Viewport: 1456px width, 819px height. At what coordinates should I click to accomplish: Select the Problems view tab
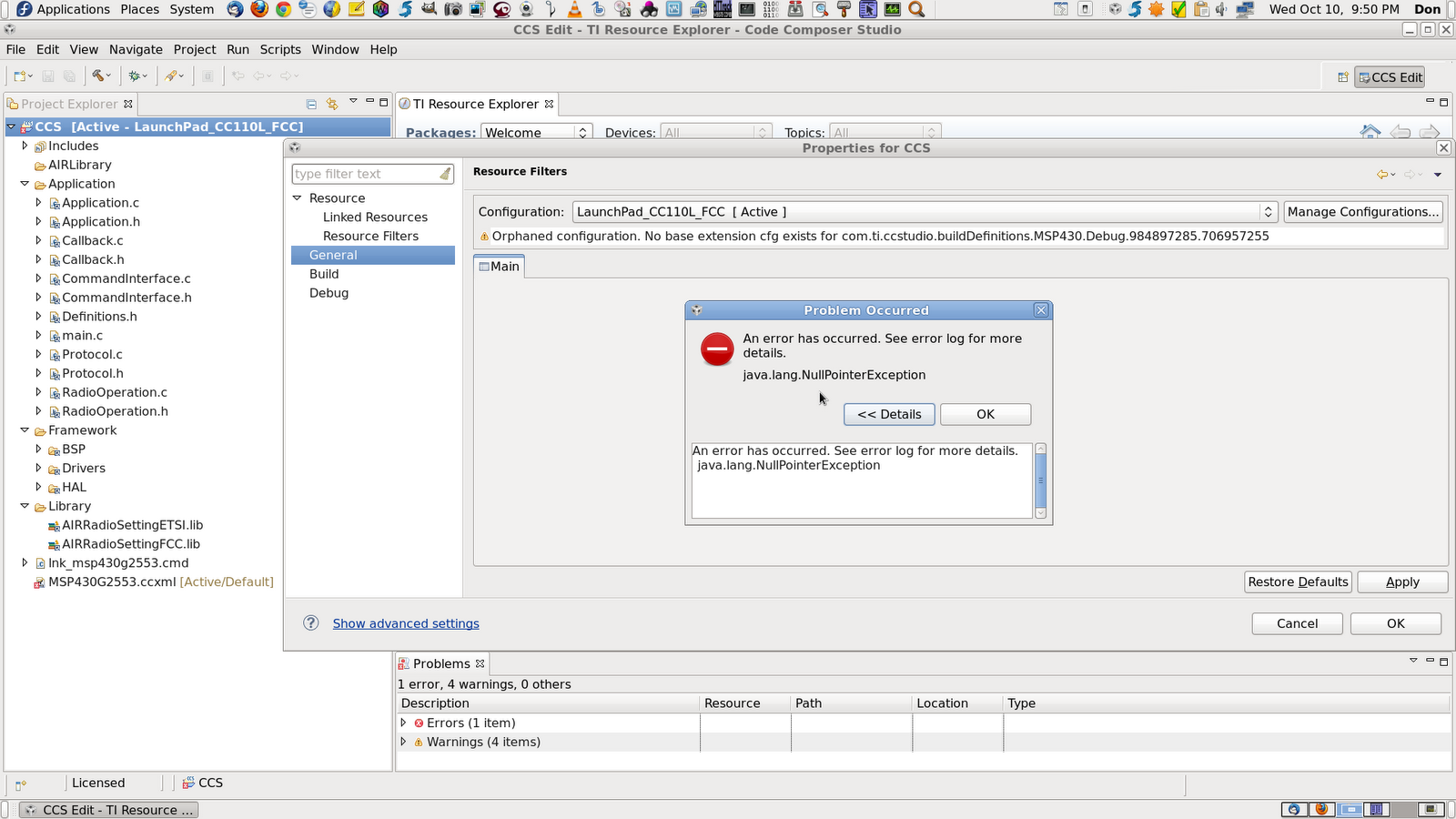coord(441,663)
